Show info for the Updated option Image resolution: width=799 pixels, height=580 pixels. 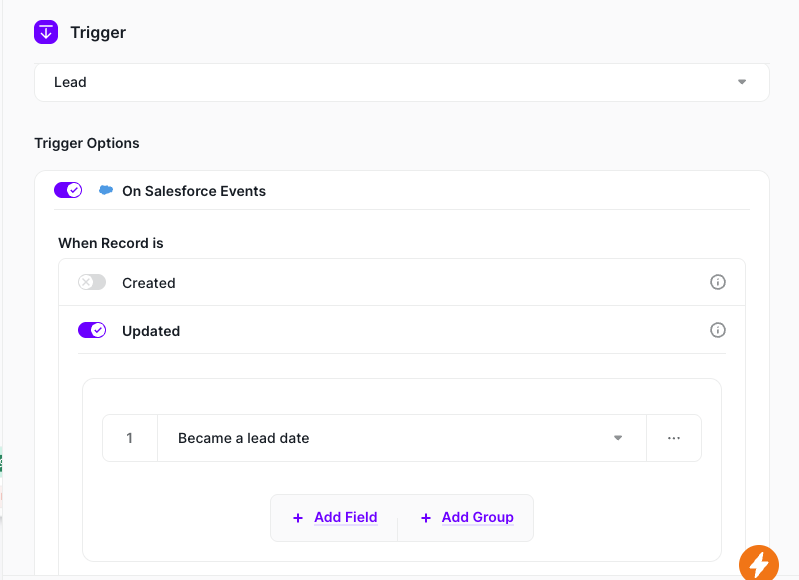pyautogui.click(x=717, y=330)
